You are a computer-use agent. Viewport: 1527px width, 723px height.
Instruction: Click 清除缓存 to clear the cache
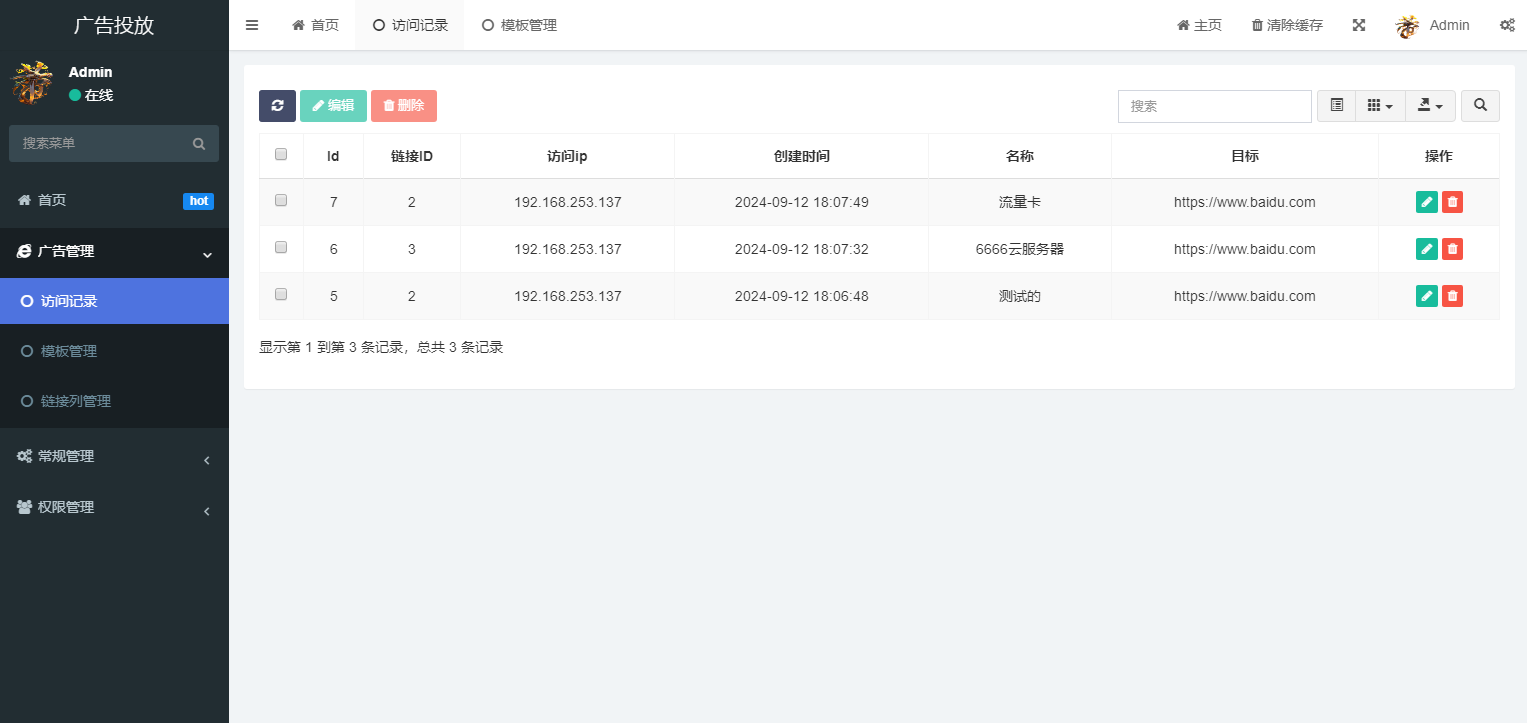pyautogui.click(x=1286, y=24)
